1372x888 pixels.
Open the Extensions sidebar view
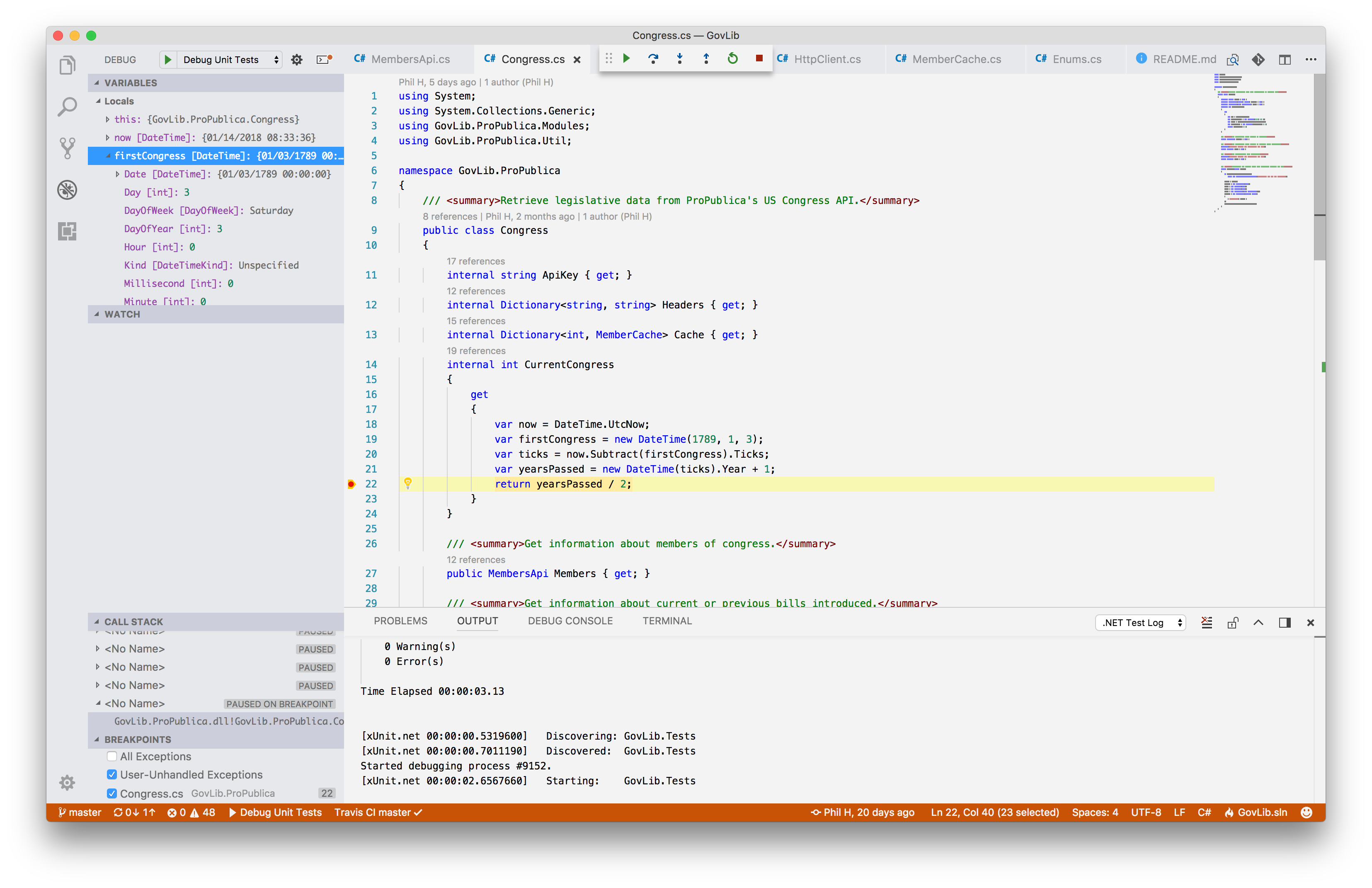(68, 231)
